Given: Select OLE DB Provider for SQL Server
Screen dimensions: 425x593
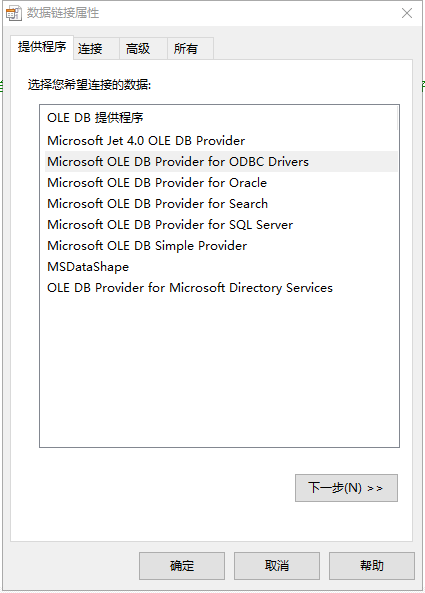Looking at the screenshot, I should 221,225.
